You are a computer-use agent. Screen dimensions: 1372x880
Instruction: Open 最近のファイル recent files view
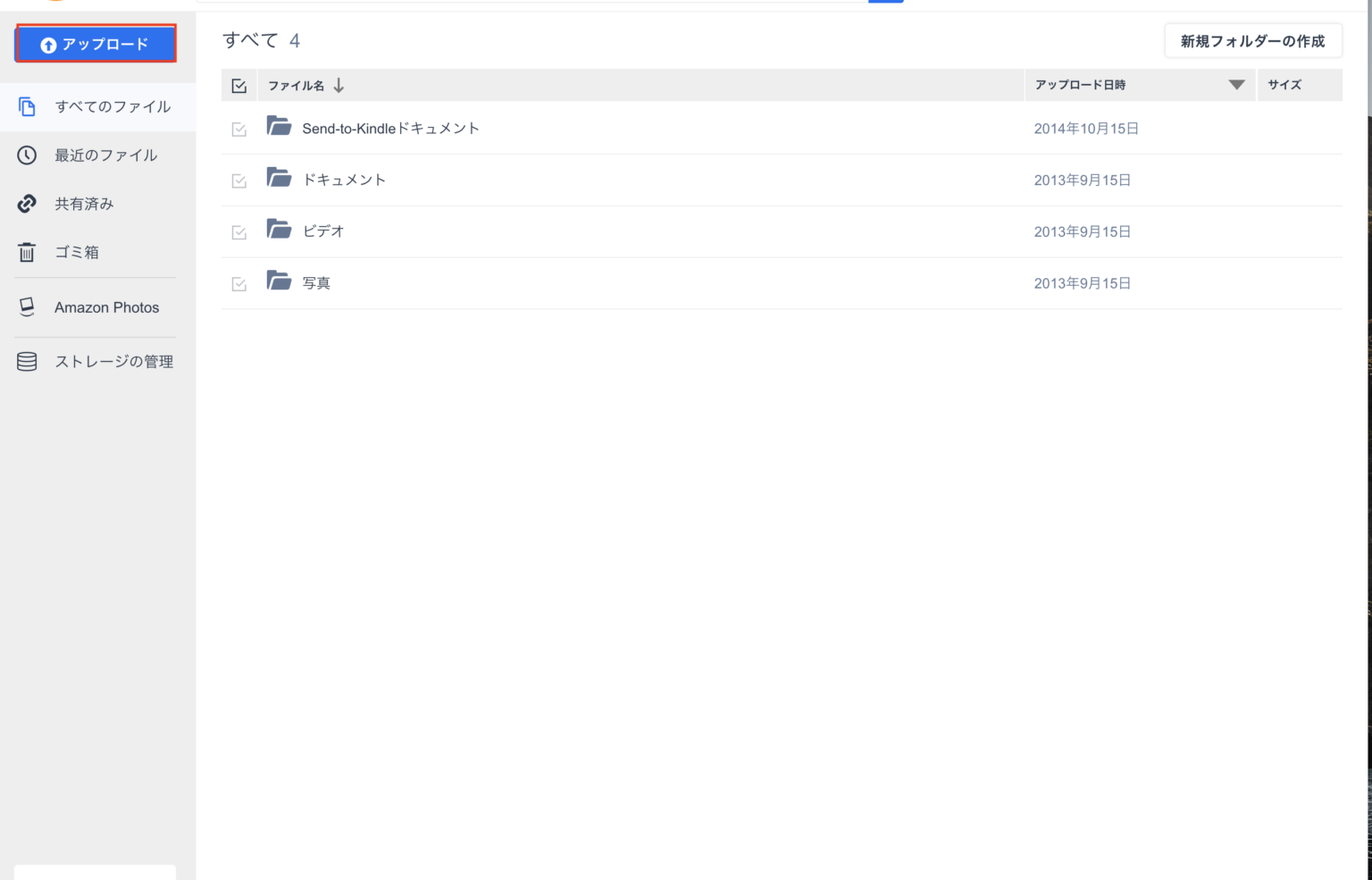(x=105, y=155)
